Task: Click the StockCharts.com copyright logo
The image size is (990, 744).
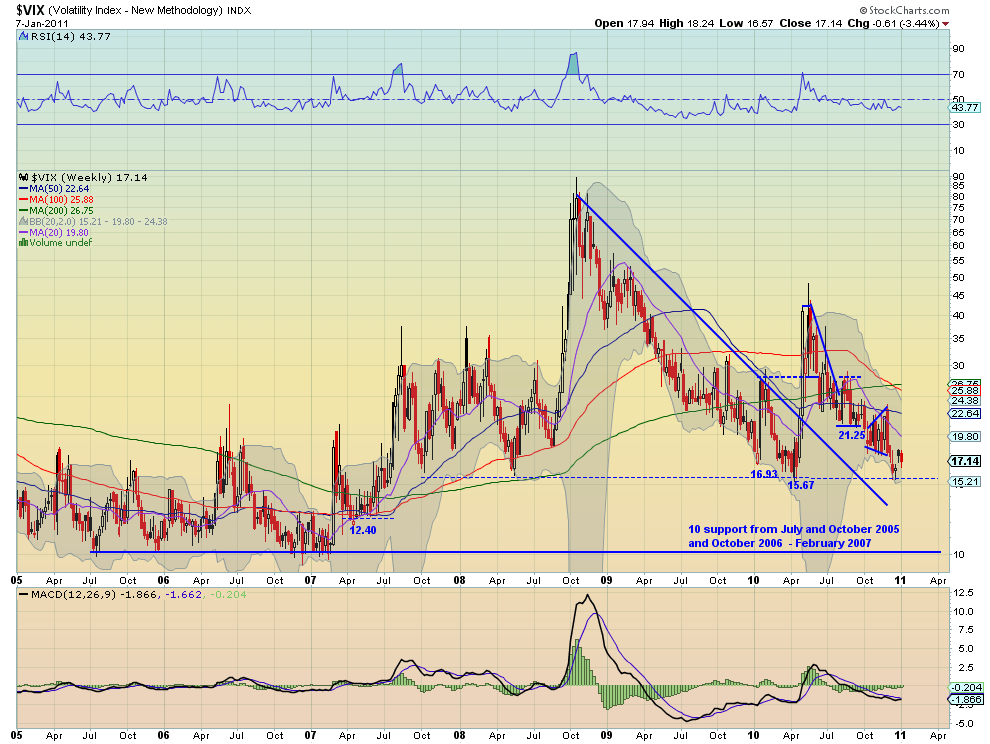Action: (x=904, y=10)
